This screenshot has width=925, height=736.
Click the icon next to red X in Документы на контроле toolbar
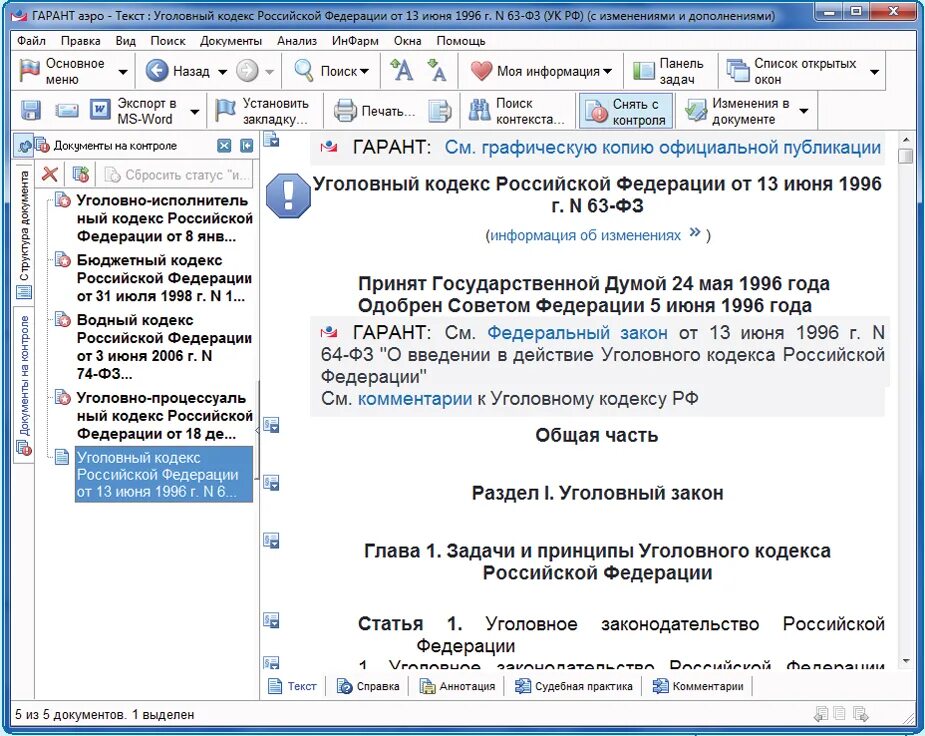click(80, 174)
